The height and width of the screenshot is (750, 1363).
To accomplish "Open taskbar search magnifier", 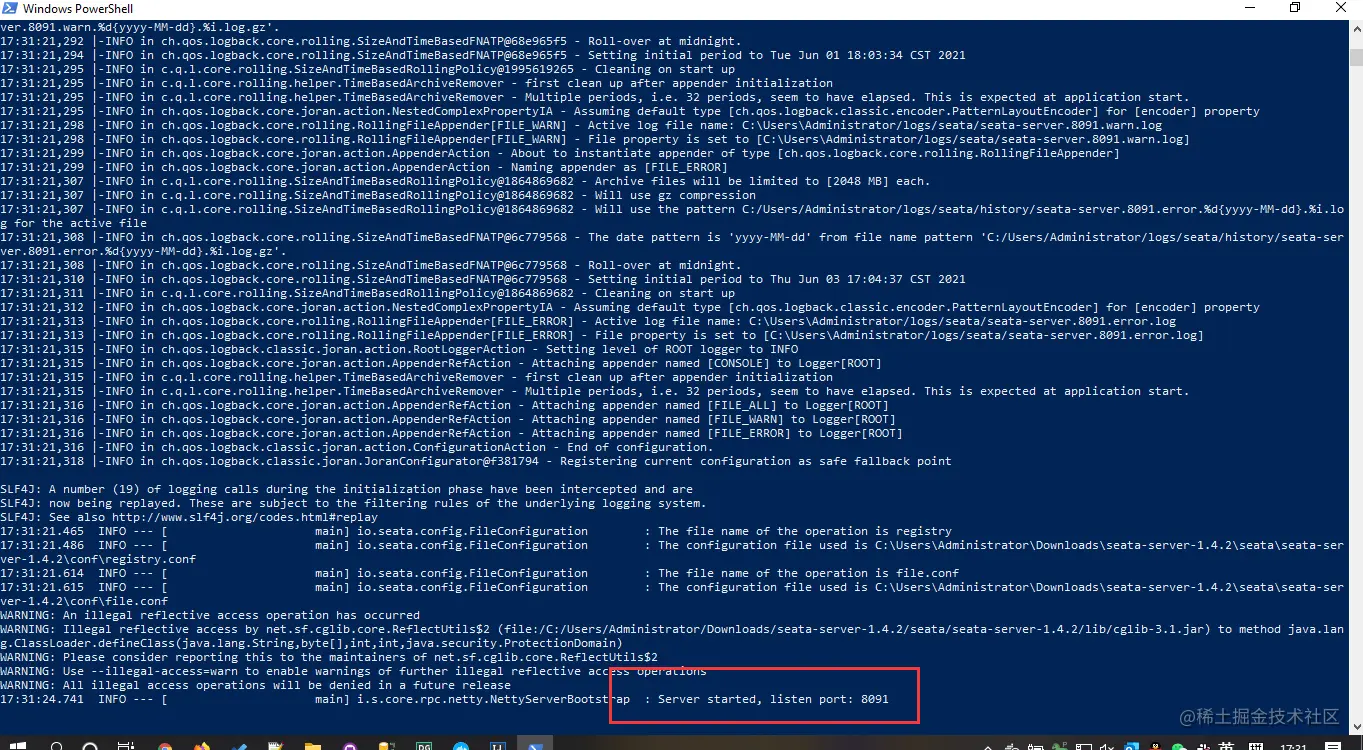I will point(57,745).
